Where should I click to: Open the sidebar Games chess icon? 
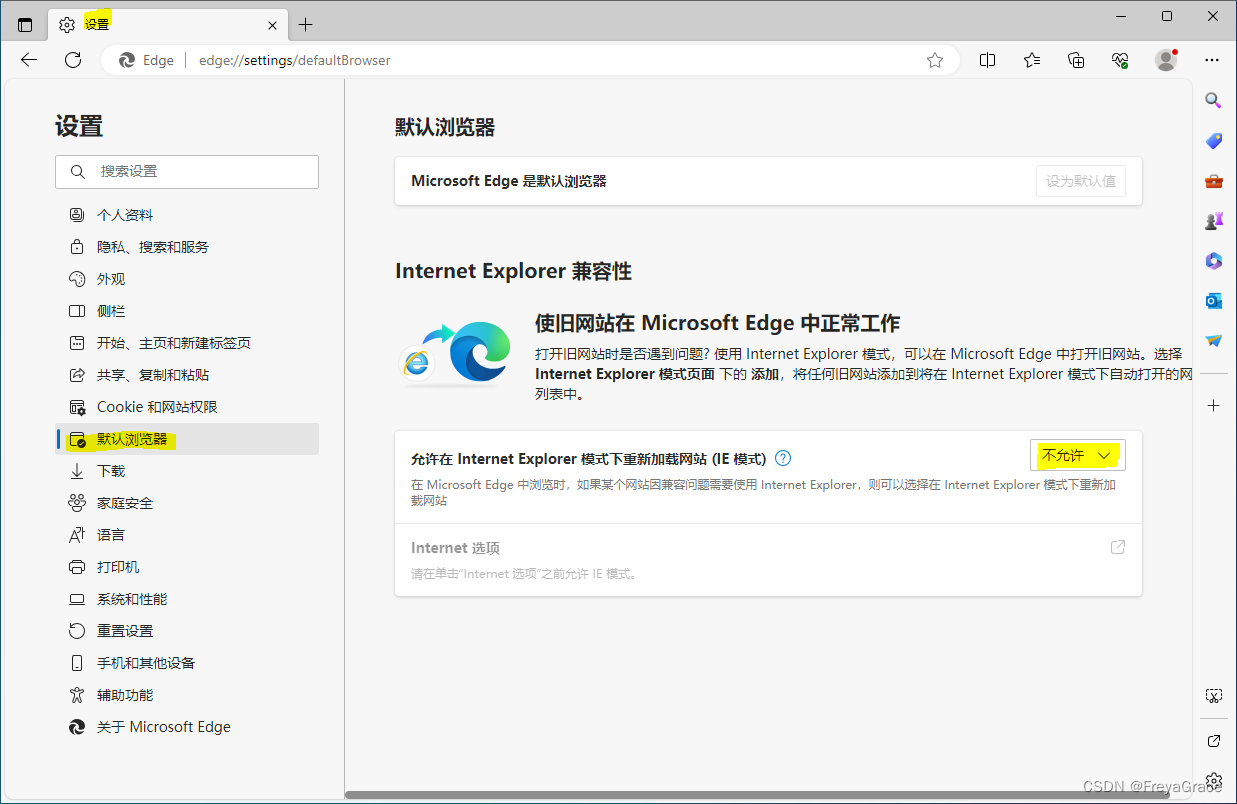(1214, 221)
